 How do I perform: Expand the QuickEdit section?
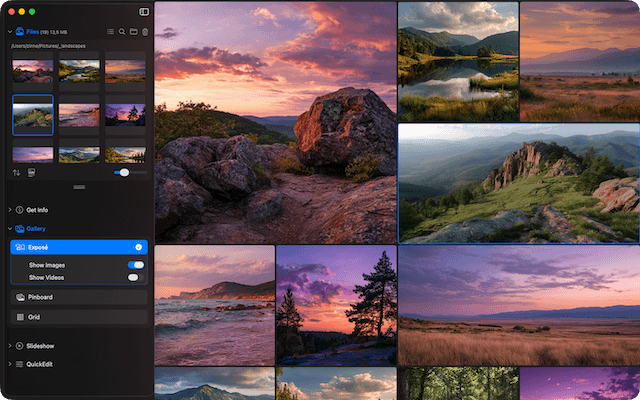[x=9, y=364]
